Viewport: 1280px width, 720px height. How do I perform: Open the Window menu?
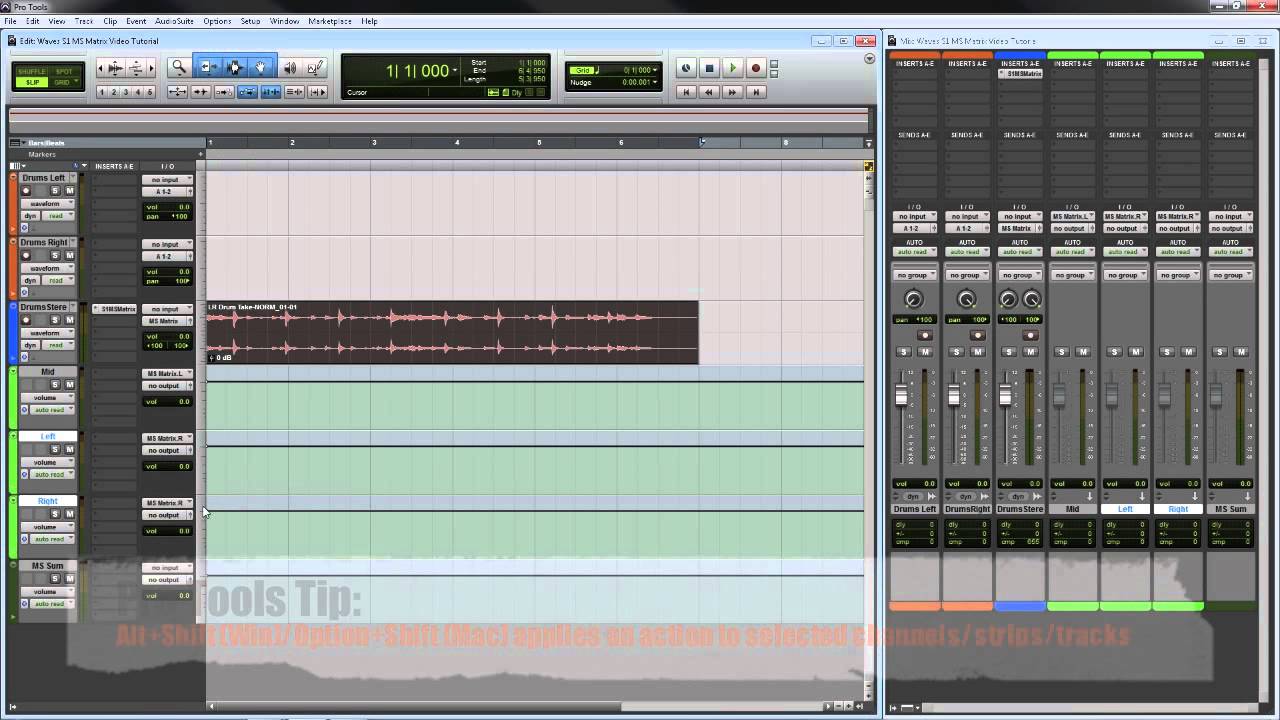[284, 21]
